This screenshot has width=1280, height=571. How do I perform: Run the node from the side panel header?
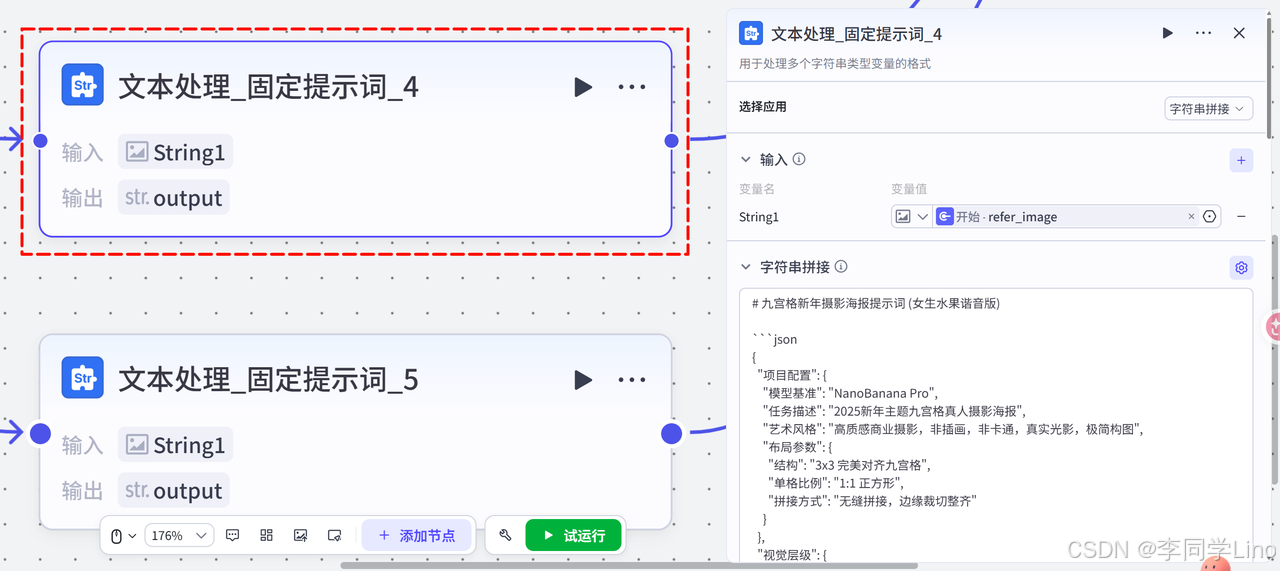point(1167,33)
